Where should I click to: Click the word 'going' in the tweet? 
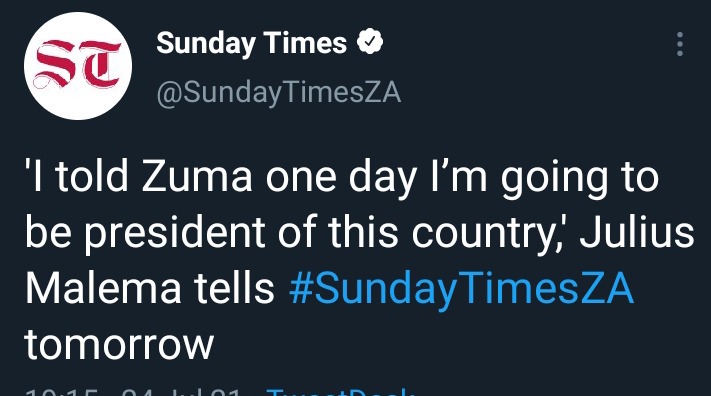click(553, 179)
